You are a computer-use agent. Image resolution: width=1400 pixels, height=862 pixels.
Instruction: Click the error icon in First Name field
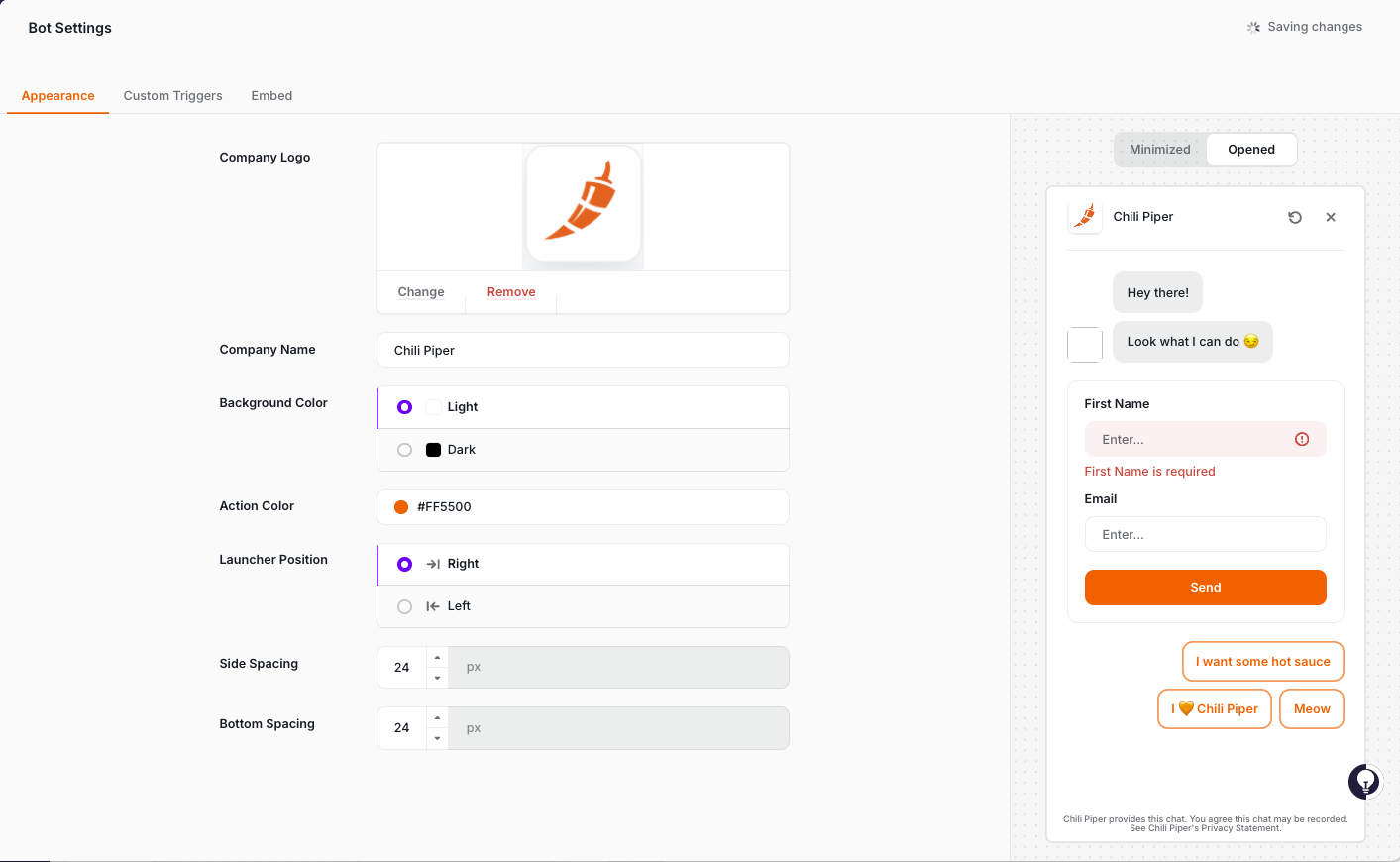[1302, 439]
